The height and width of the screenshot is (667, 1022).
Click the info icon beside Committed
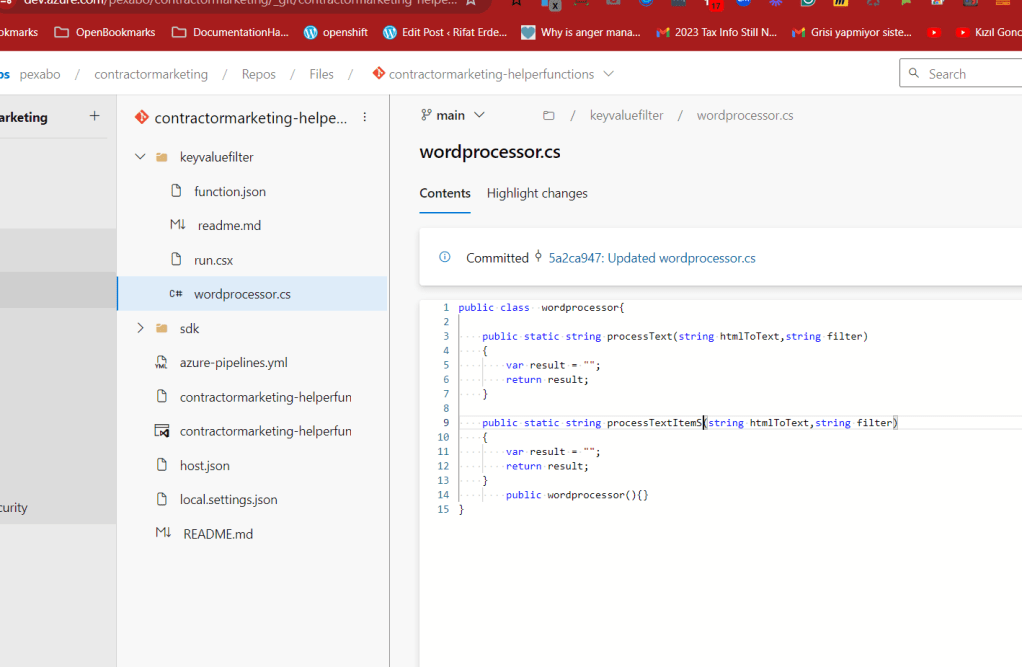tap(445, 257)
